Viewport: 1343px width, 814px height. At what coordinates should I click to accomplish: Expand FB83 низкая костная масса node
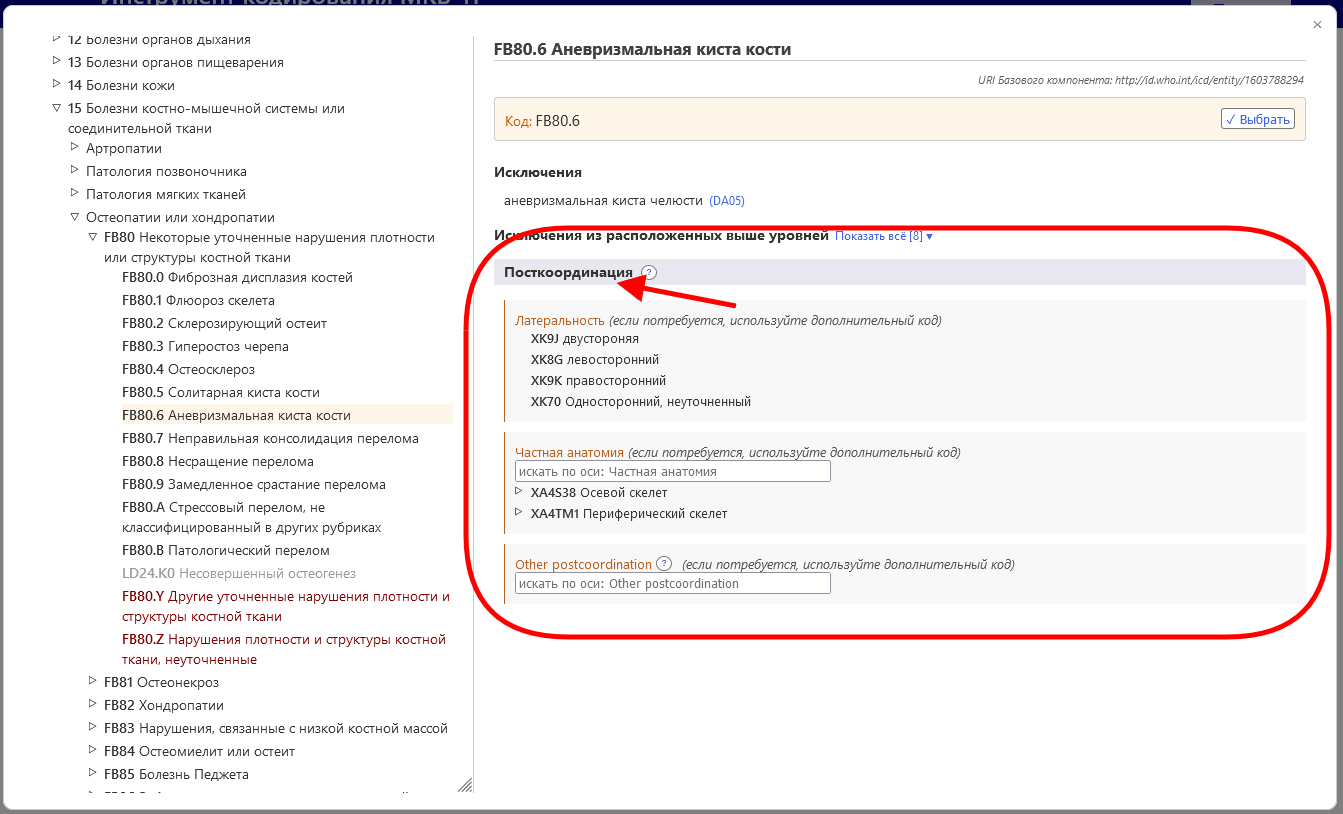click(92, 727)
